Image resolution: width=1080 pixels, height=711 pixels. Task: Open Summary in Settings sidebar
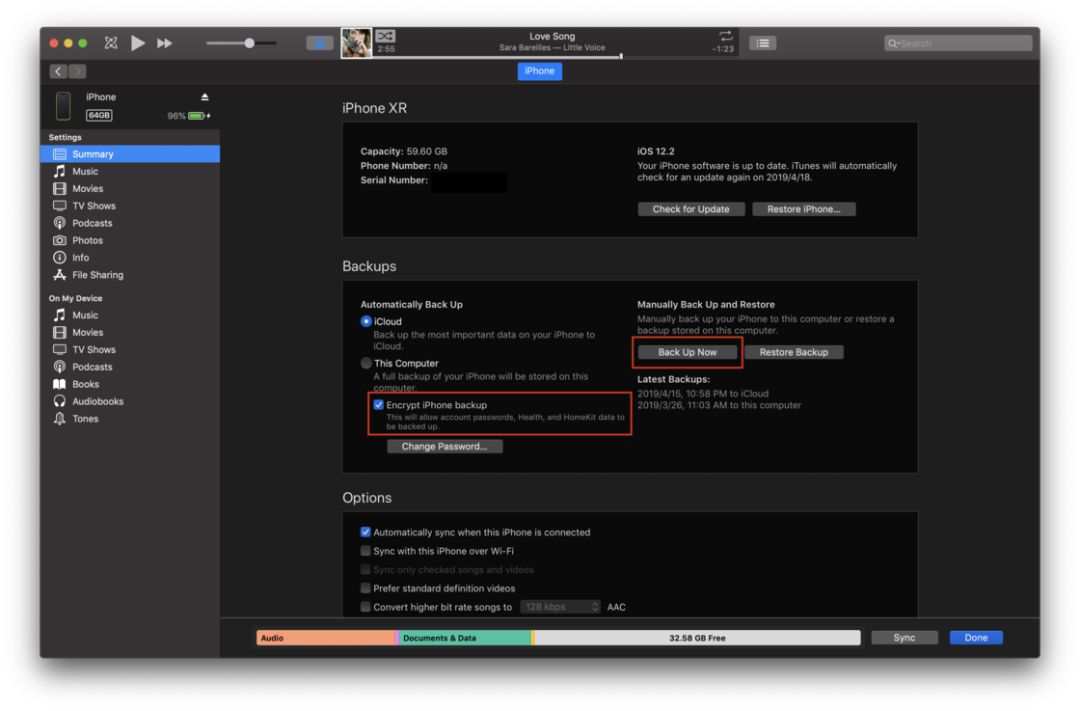[x=130, y=154]
